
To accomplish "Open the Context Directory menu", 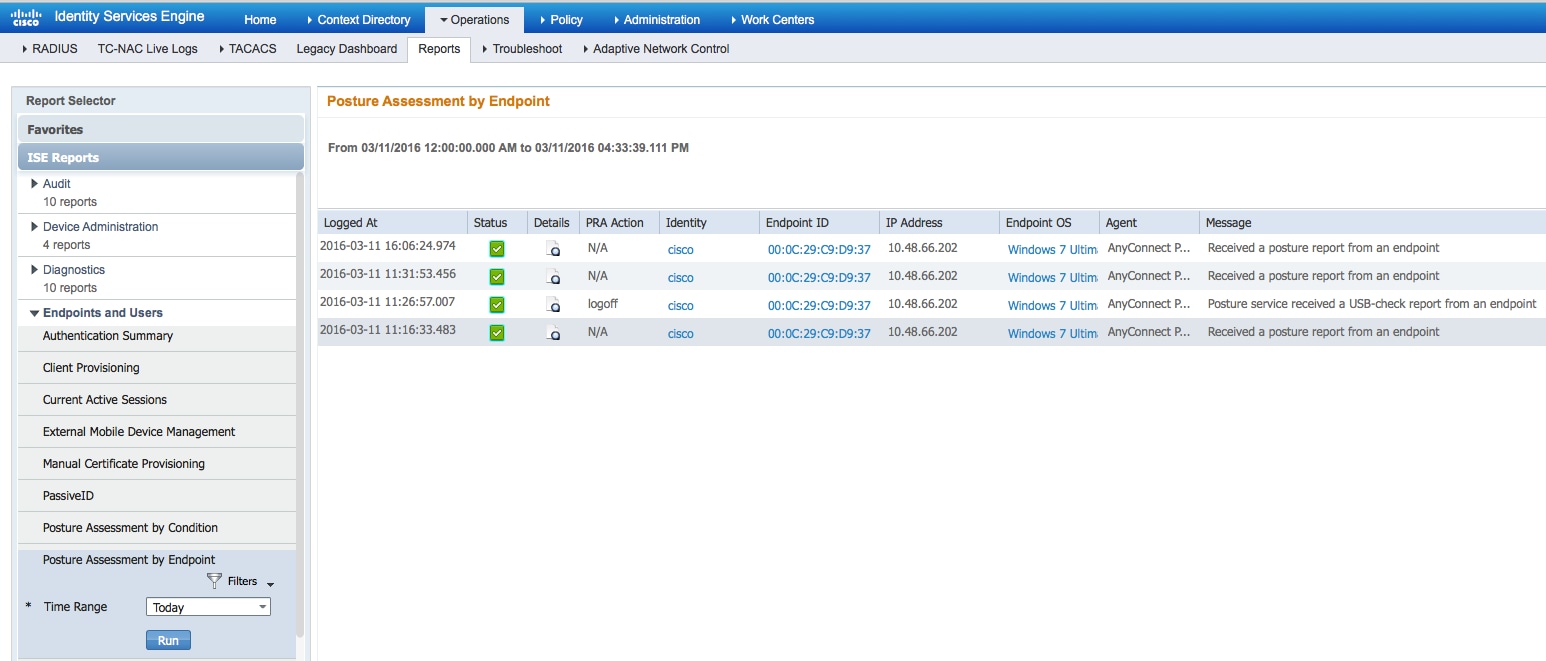I will [x=357, y=19].
